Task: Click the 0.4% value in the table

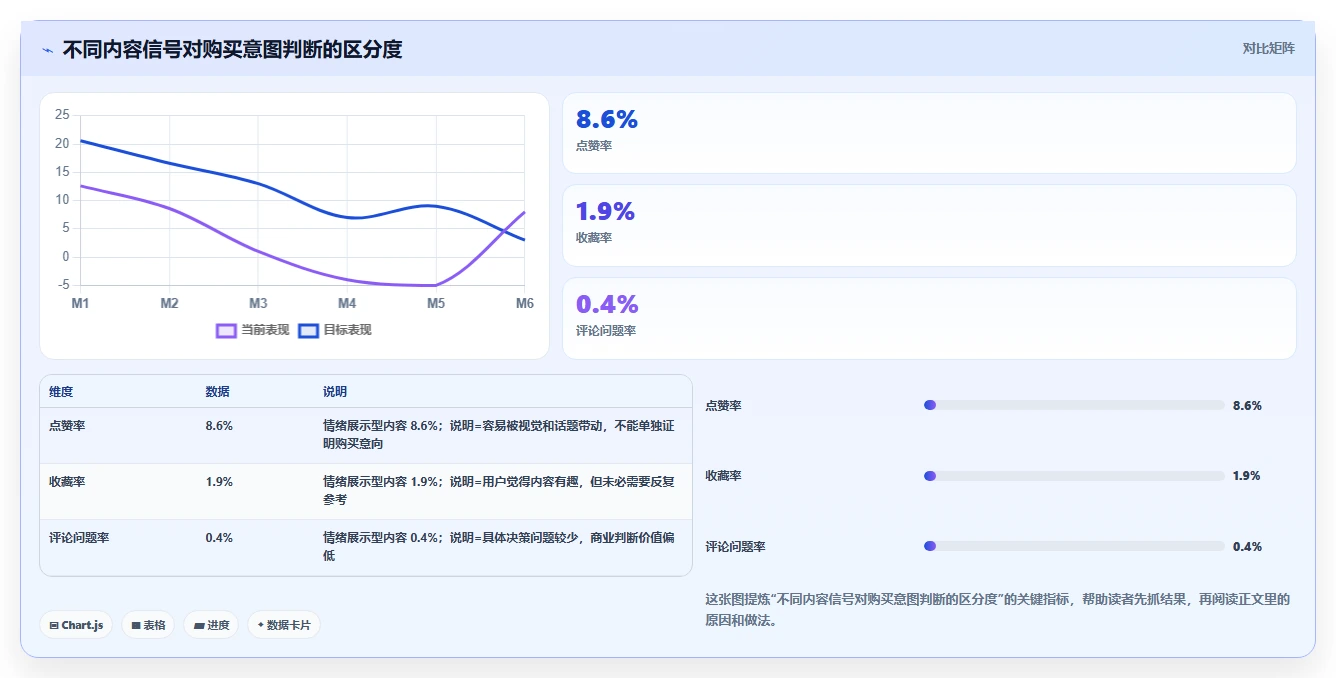Action: (x=219, y=538)
